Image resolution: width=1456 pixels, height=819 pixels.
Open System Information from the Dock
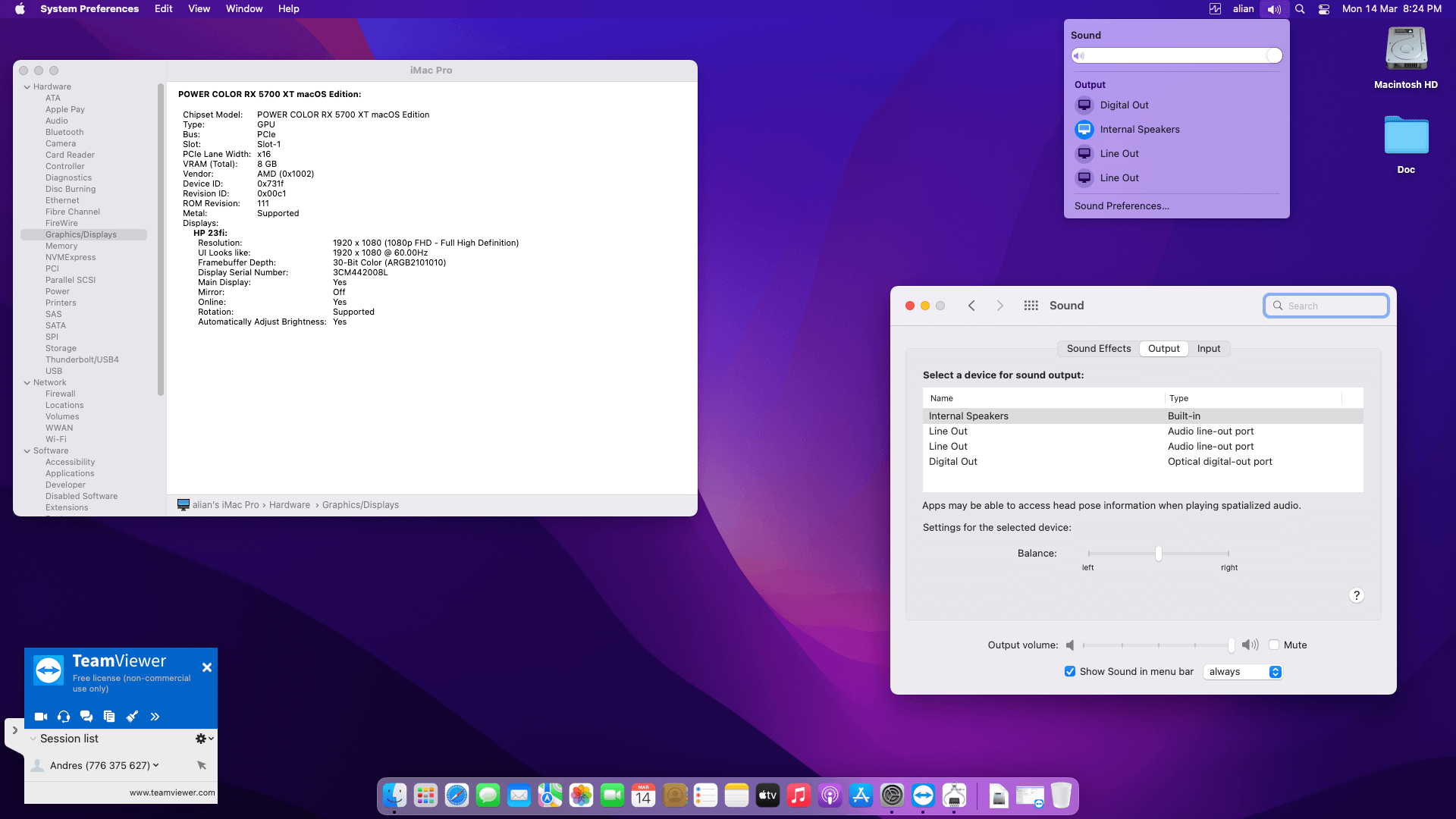click(x=954, y=795)
